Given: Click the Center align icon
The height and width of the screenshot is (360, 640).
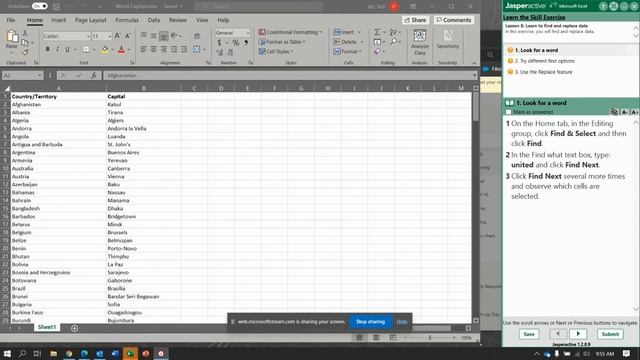Looking at the screenshot, I should [x=153, y=49].
